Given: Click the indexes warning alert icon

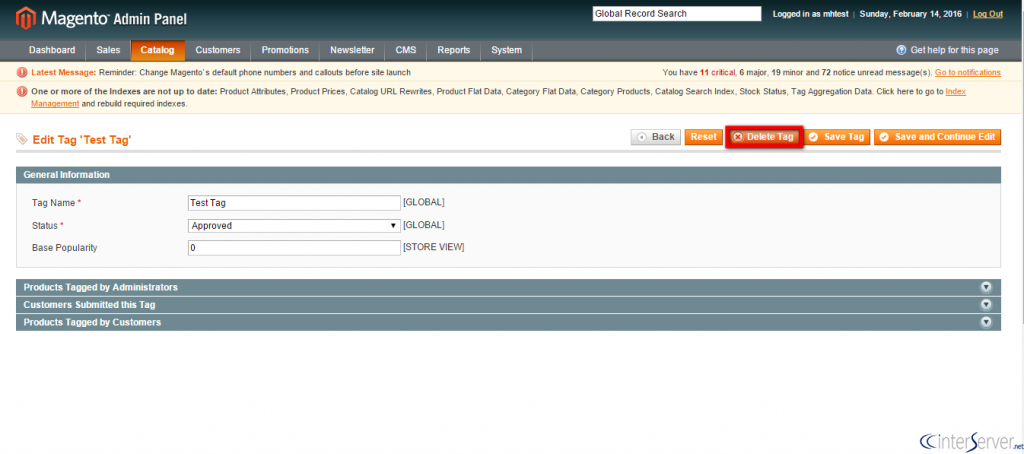Looking at the screenshot, I should [x=23, y=92].
